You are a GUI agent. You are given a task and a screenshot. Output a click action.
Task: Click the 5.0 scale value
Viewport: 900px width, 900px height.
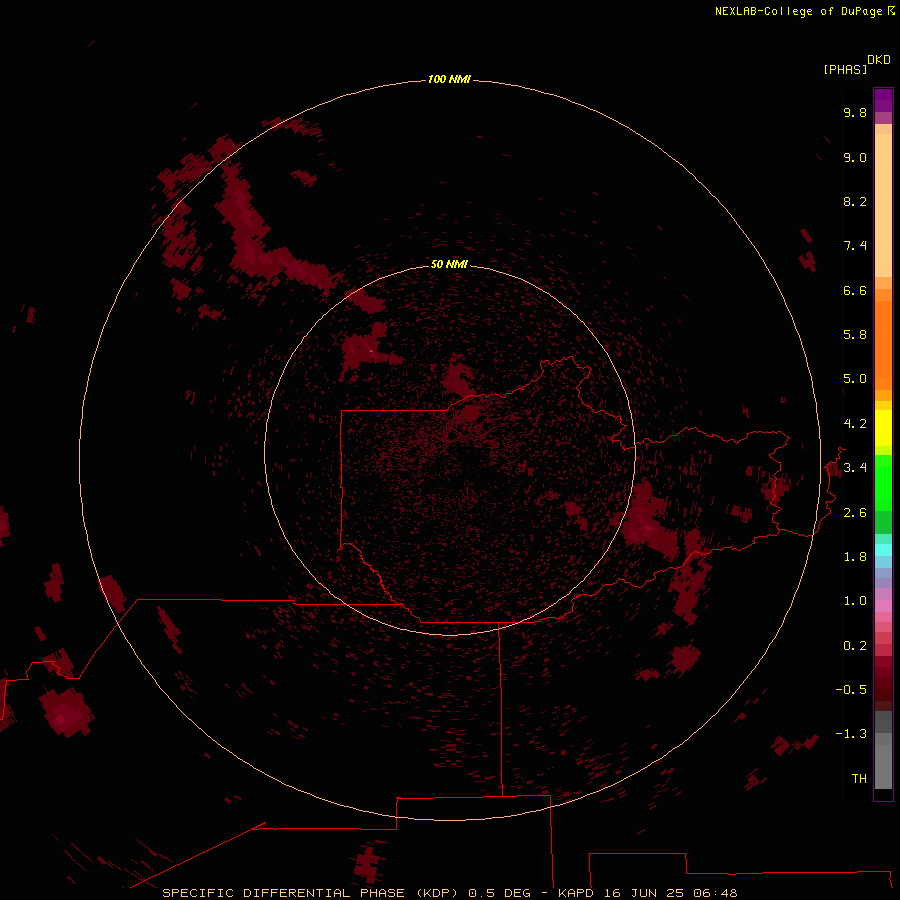[855, 379]
